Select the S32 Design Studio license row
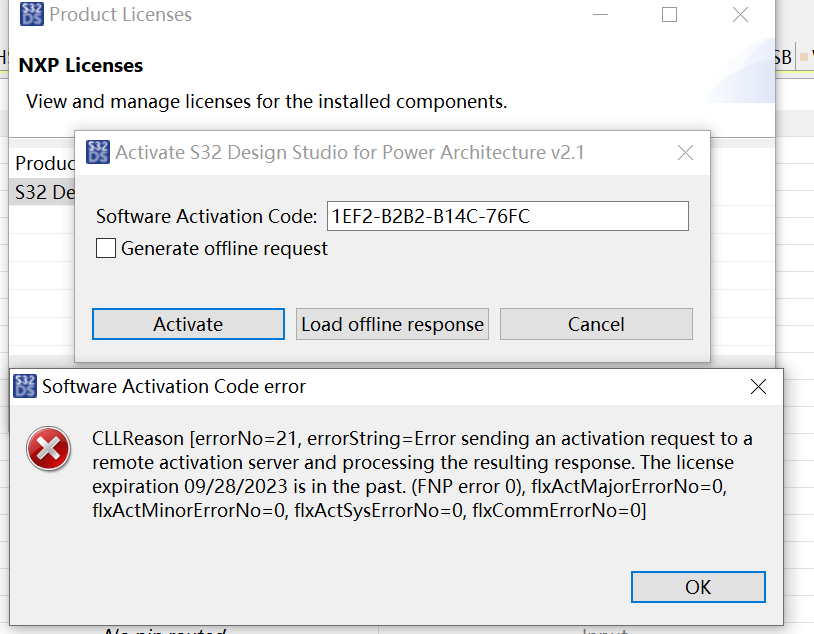The width and height of the screenshot is (814, 634). 43,192
